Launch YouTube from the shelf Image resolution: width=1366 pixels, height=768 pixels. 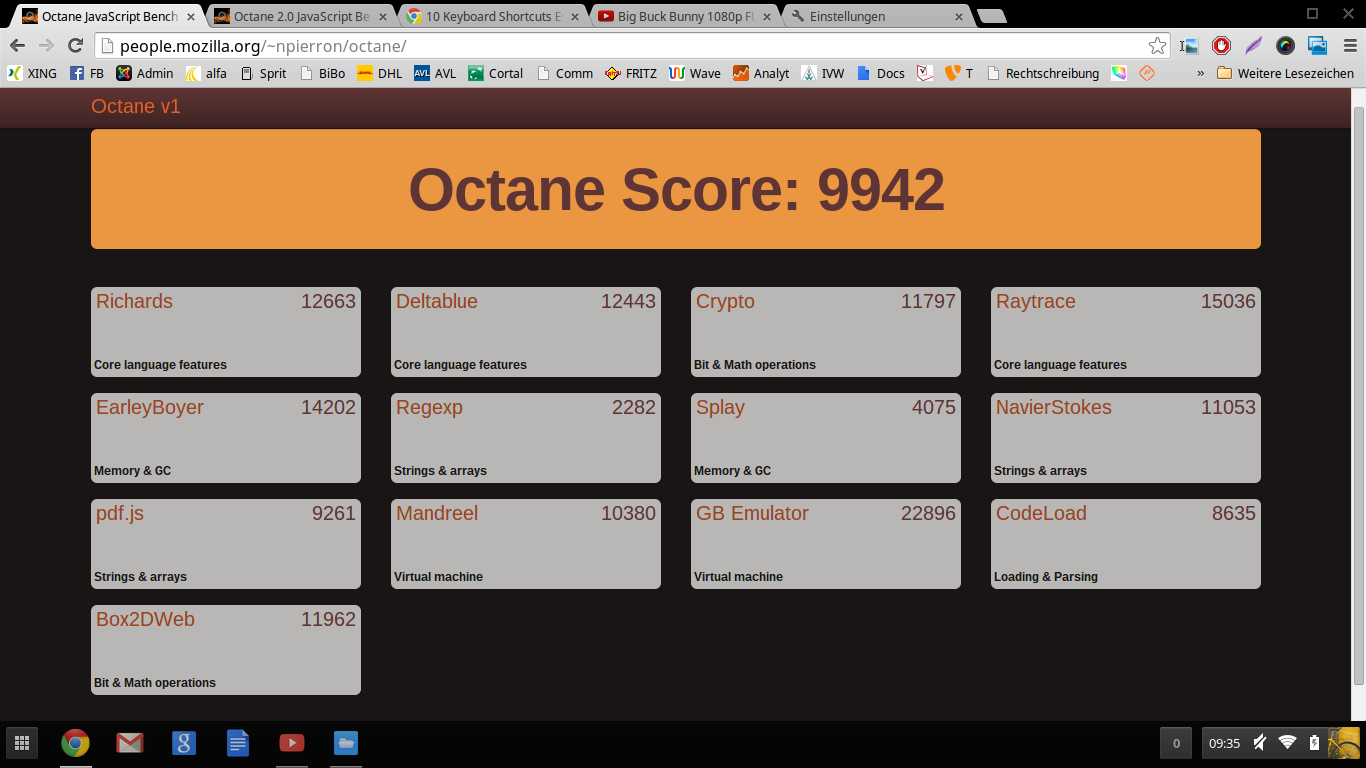(x=291, y=743)
